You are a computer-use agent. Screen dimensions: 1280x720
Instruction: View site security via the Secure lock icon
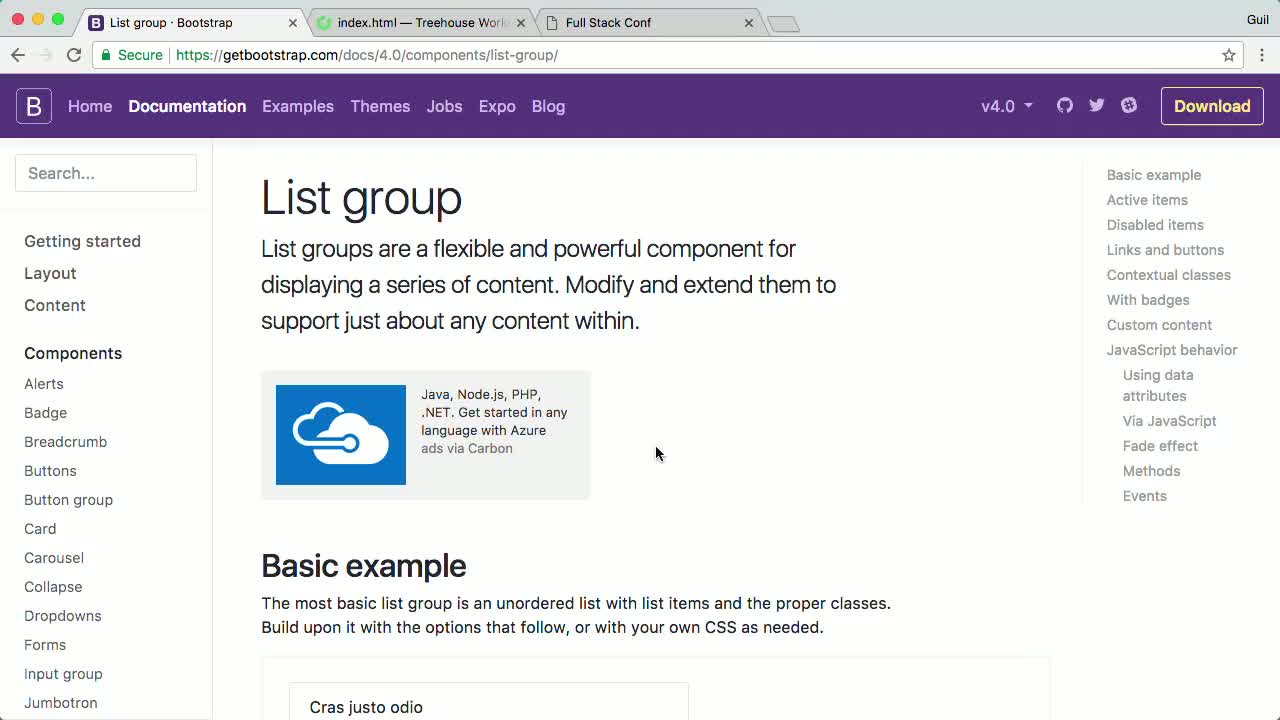pyautogui.click(x=106, y=55)
